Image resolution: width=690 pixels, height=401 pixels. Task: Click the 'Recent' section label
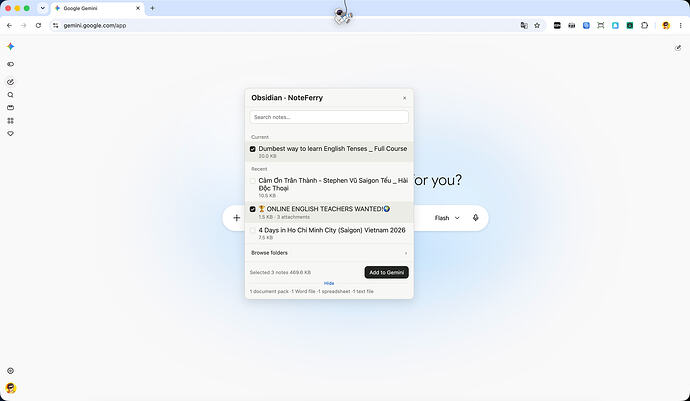(x=259, y=169)
